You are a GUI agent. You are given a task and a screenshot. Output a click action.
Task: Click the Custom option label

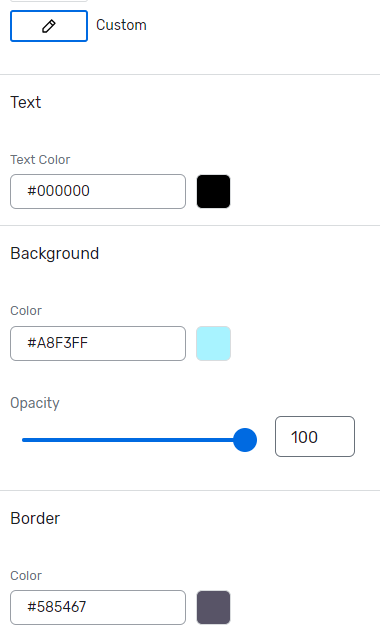pos(121,25)
